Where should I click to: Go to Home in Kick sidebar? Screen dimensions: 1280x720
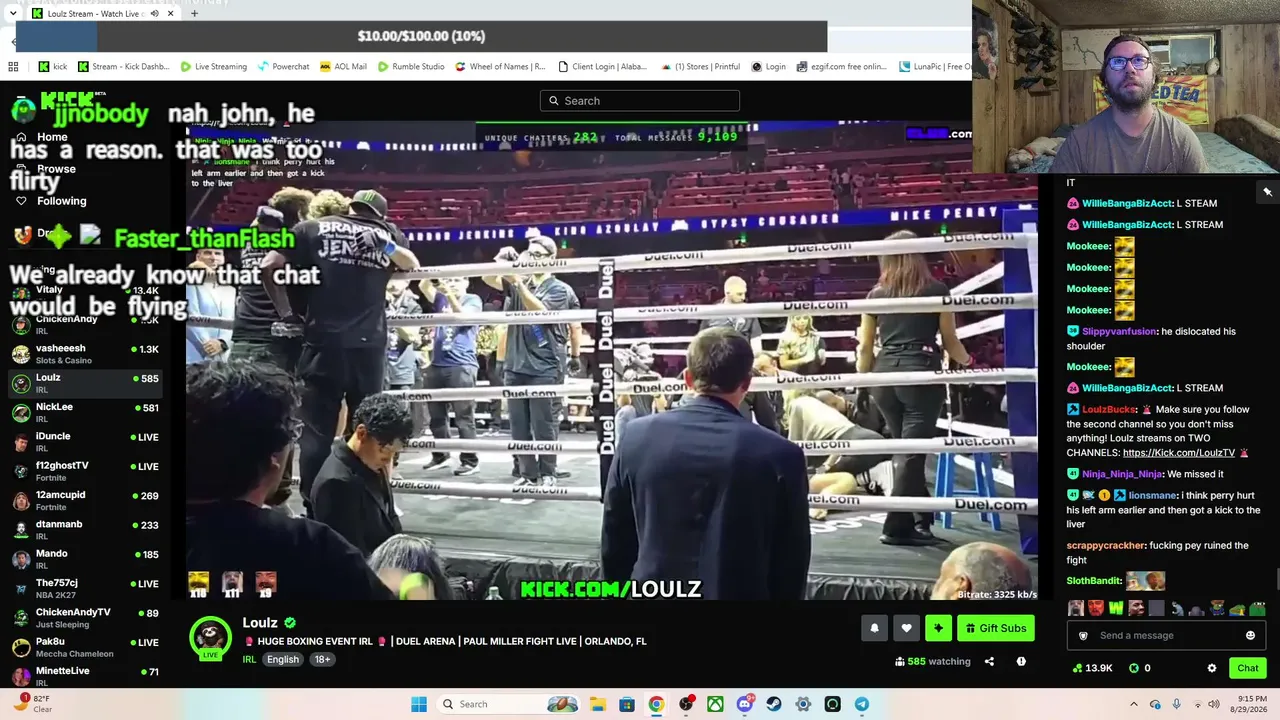coord(42,137)
